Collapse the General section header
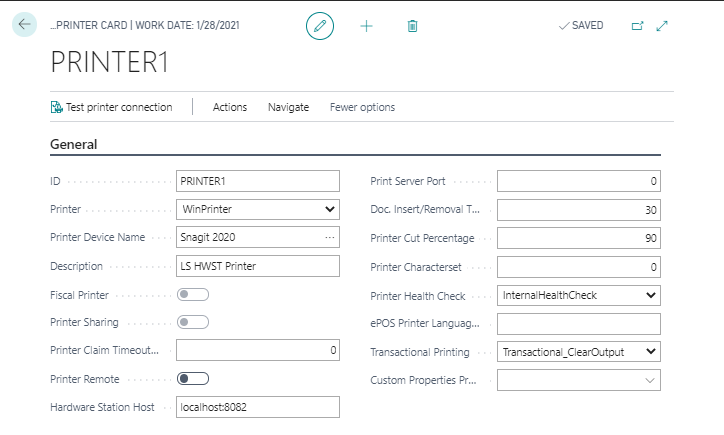This screenshot has height=435, width=724. (74, 144)
